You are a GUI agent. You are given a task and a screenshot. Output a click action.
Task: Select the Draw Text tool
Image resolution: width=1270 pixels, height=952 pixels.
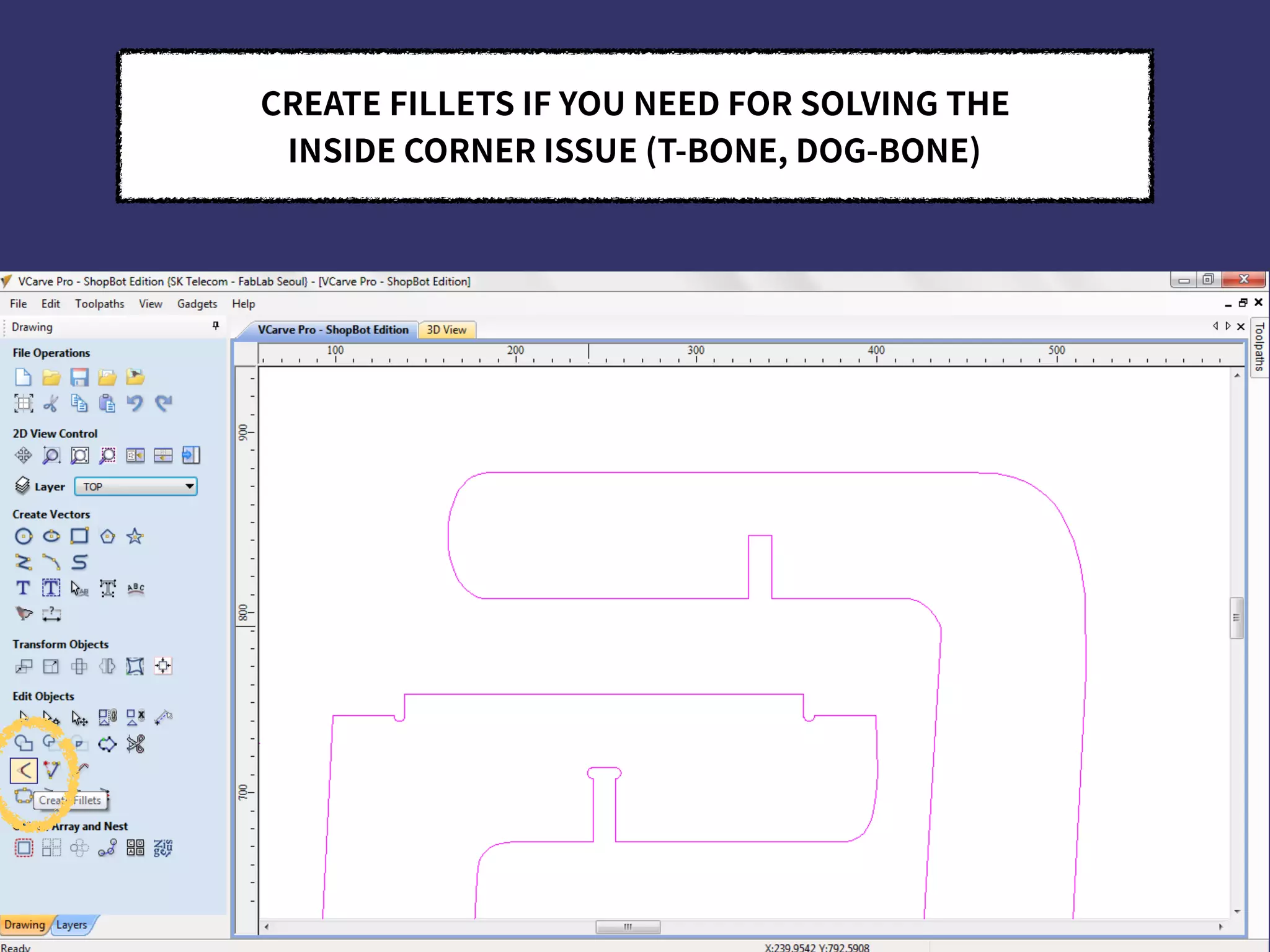24,588
